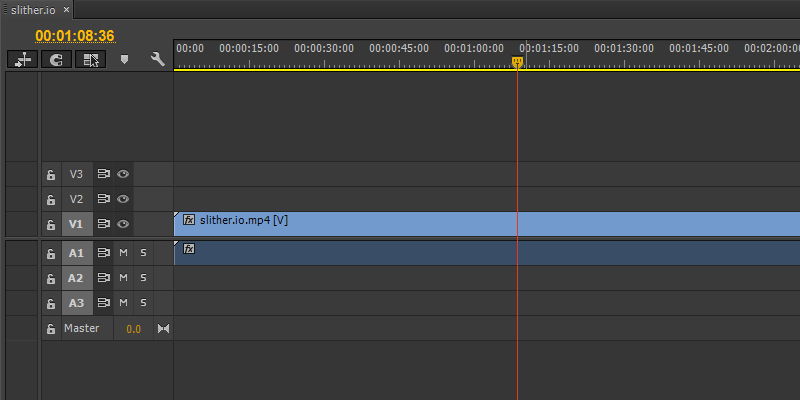Viewport: 800px width, 400px height.
Task: Select the slither.io sequence tab
Action: coord(33,10)
